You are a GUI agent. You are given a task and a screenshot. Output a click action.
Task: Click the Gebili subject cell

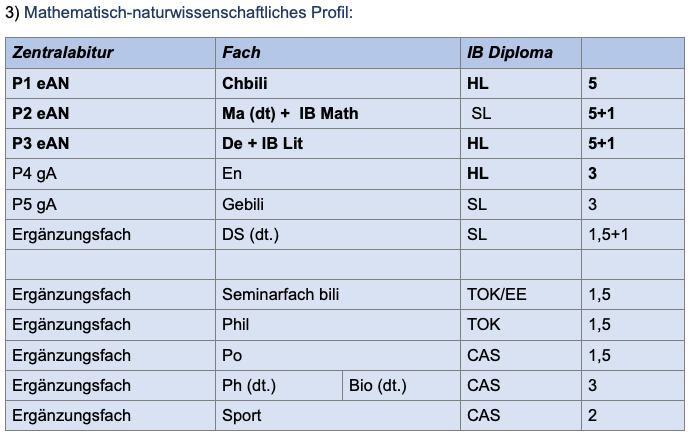pos(338,204)
